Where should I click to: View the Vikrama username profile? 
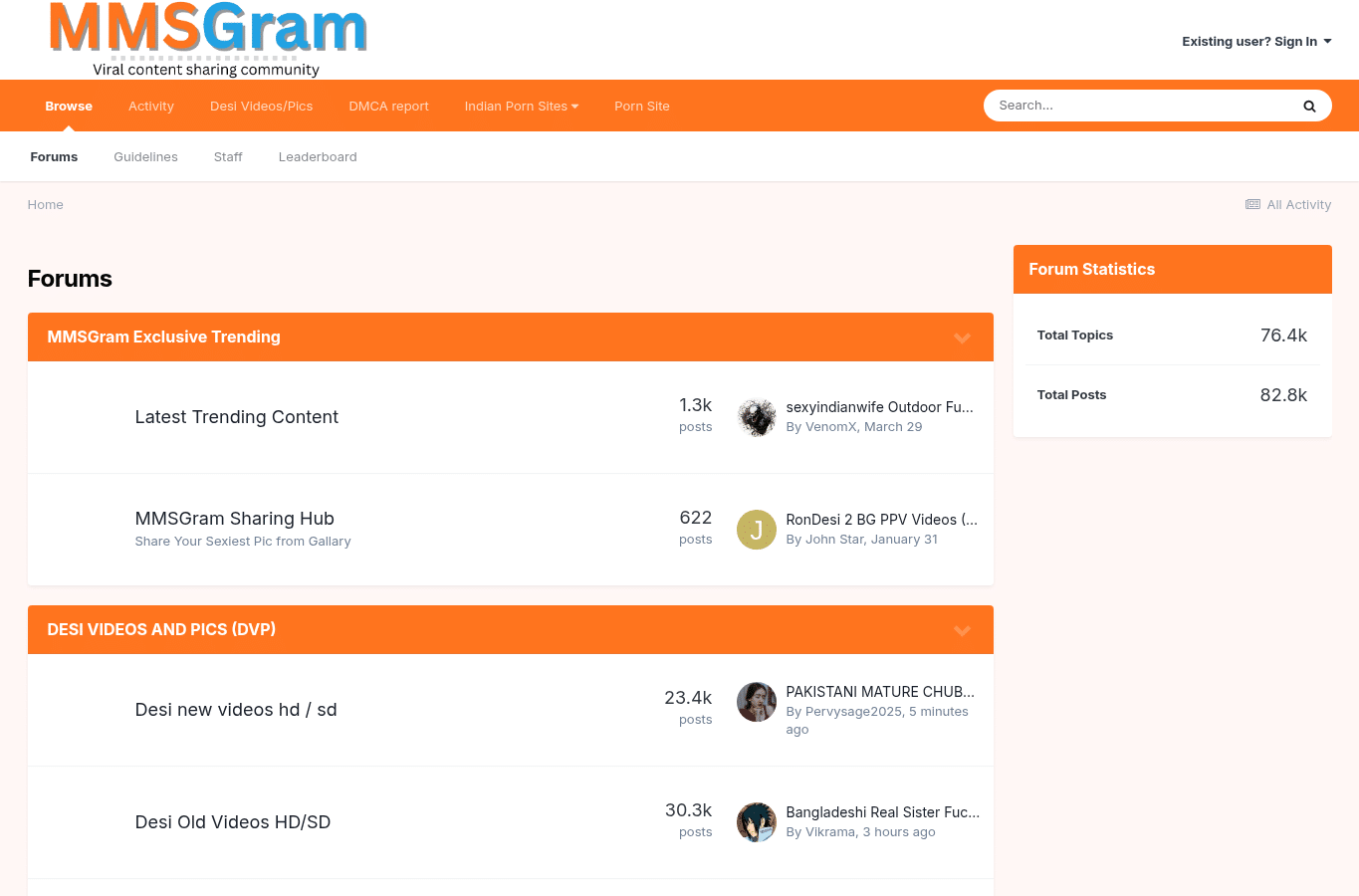tap(830, 832)
